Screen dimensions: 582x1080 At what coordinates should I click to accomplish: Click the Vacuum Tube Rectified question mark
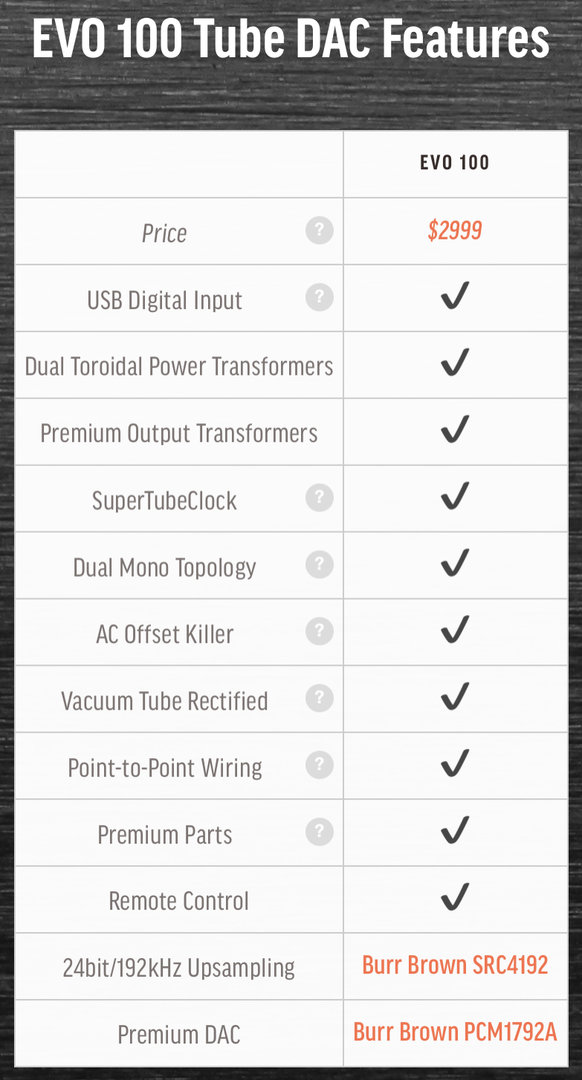pyautogui.click(x=320, y=698)
